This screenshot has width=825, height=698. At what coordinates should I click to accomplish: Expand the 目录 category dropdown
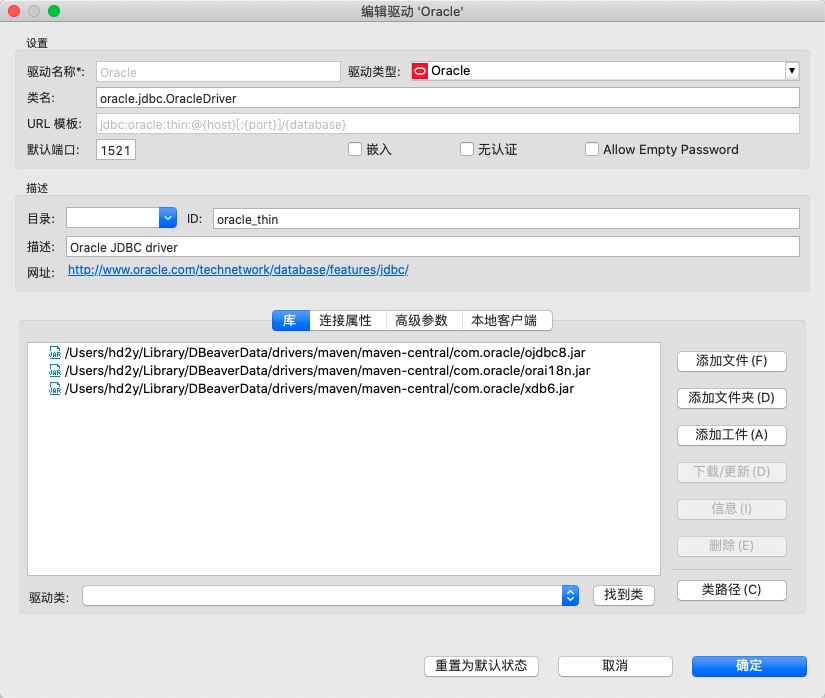coord(167,218)
